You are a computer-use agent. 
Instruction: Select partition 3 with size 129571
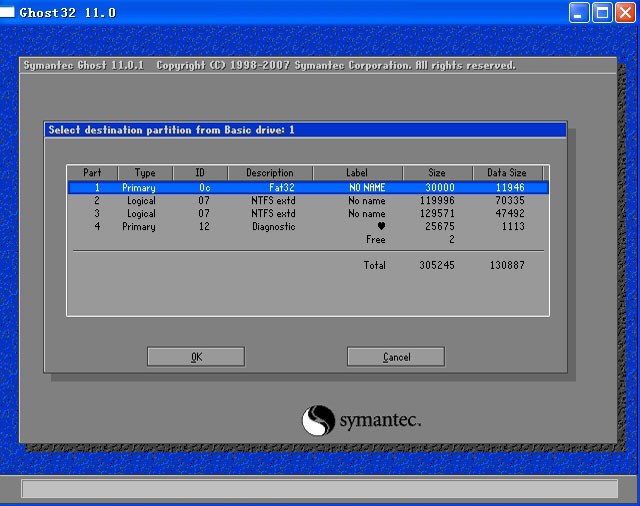click(x=308, y=213)
